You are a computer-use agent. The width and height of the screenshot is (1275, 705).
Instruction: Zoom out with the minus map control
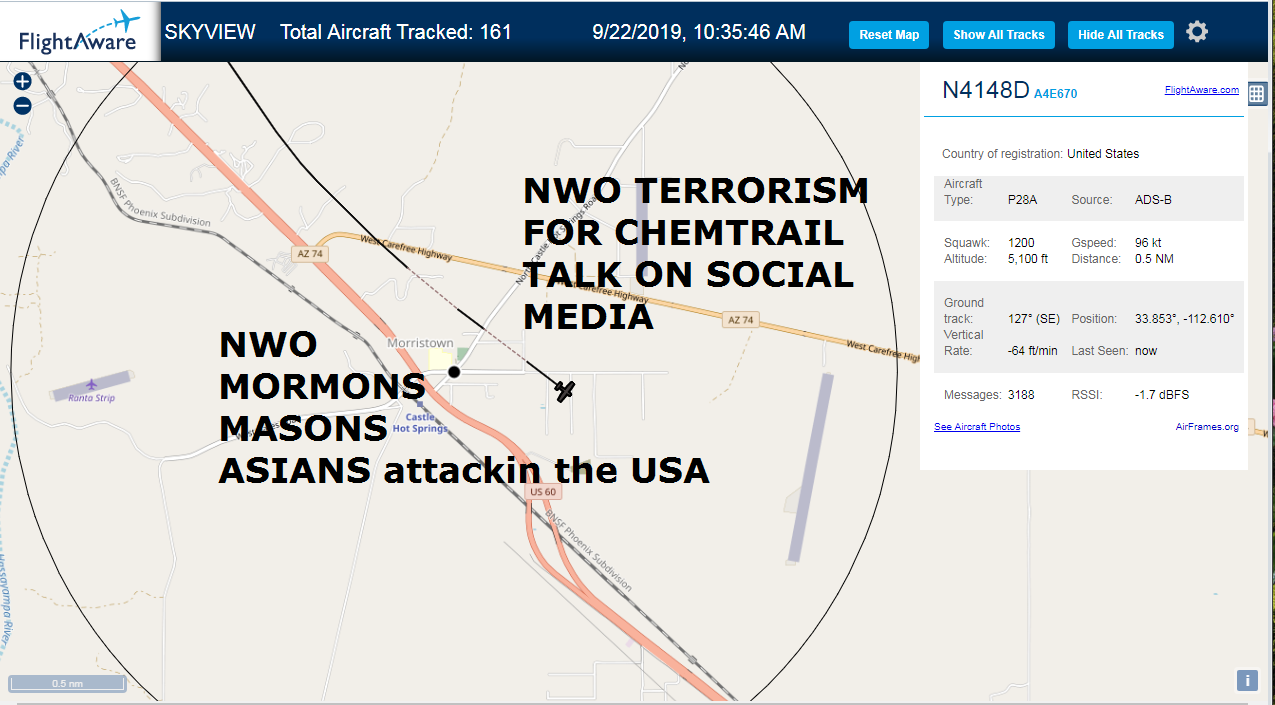(22, 106)
